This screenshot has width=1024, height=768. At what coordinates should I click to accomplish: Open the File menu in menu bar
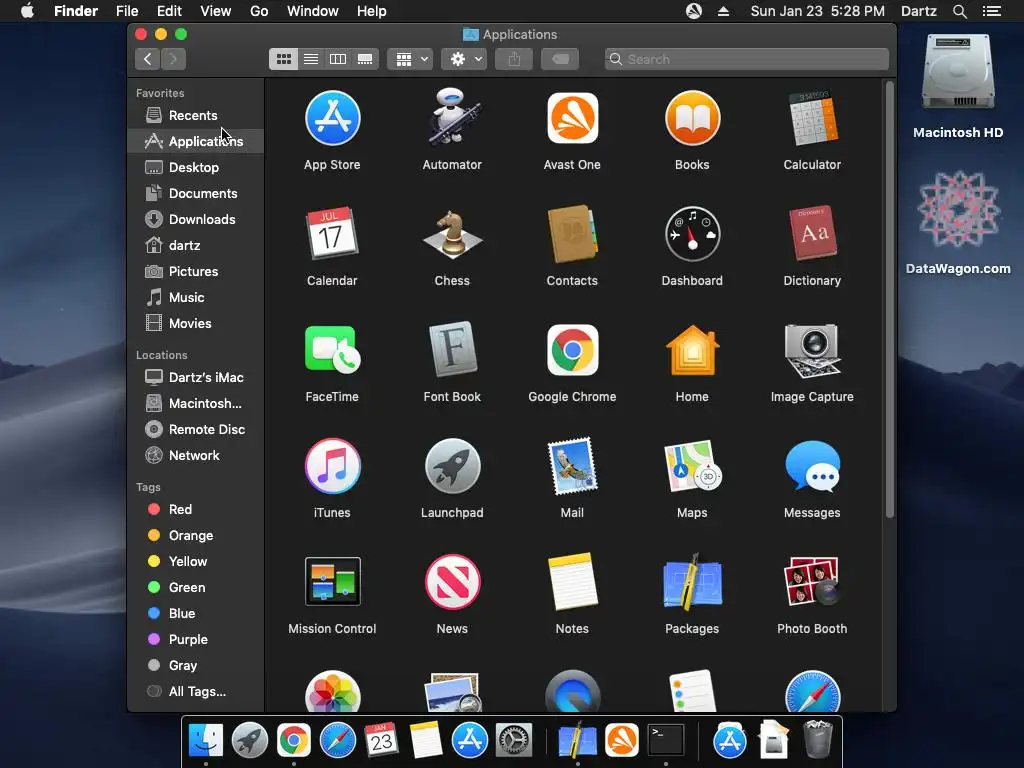127,11
